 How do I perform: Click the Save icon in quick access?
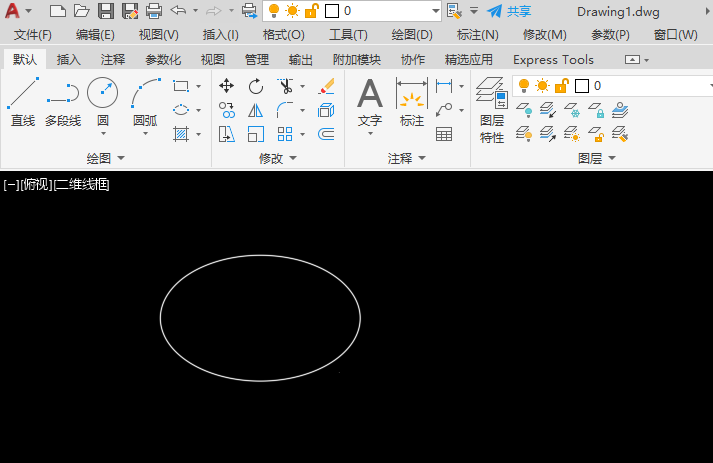click(x=106, y=11)
